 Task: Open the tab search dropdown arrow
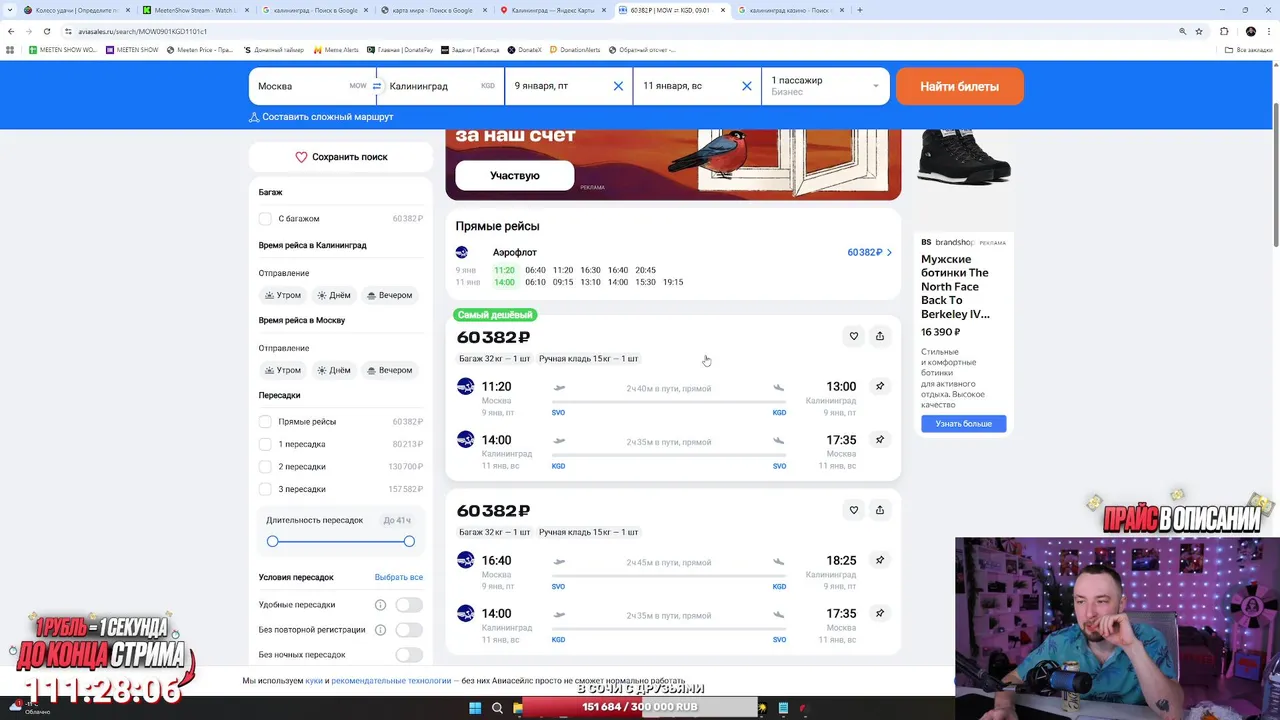click(10, 10)
